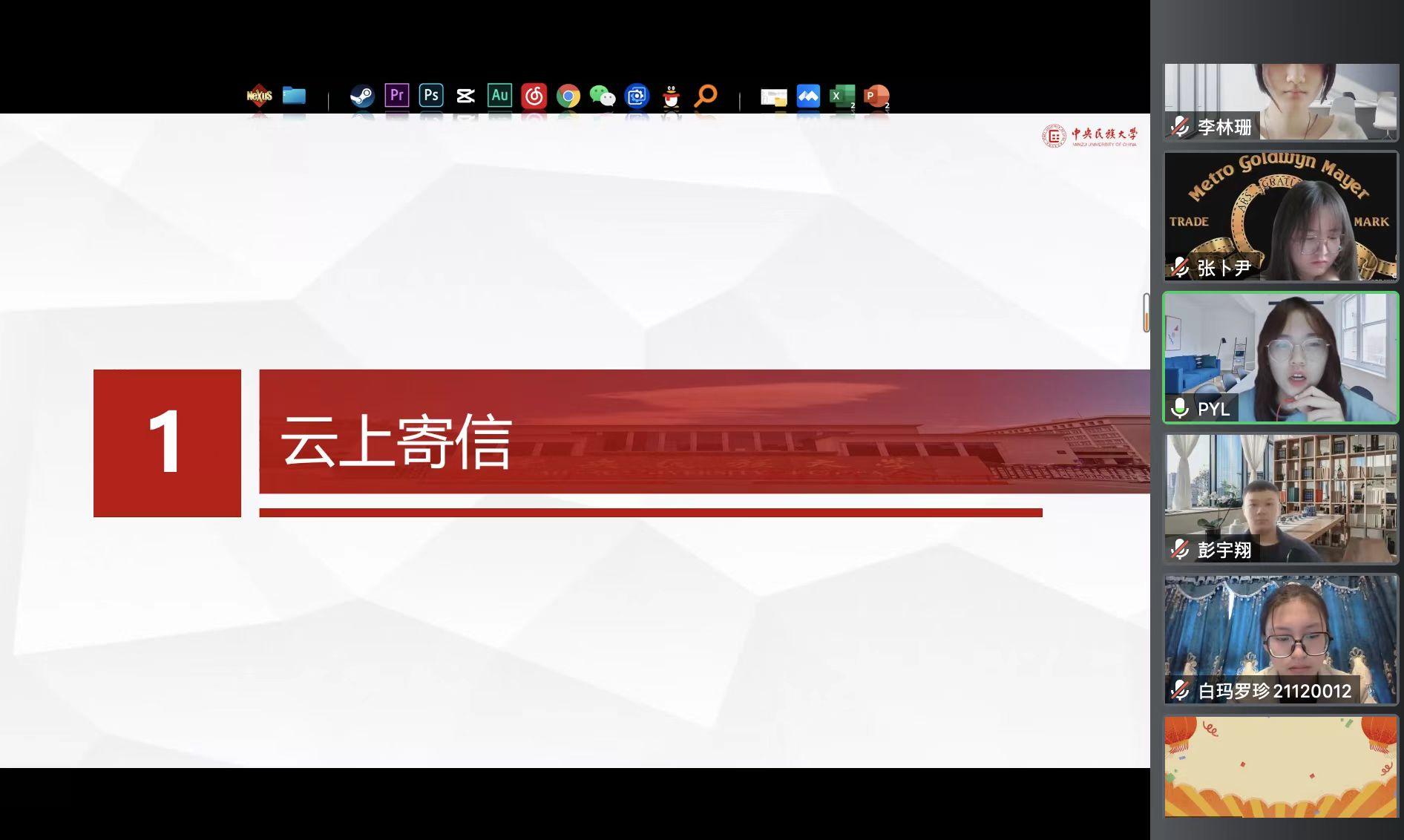Open the blue folder in the dock
1404x840 pixels.
[x=294, y=96]
